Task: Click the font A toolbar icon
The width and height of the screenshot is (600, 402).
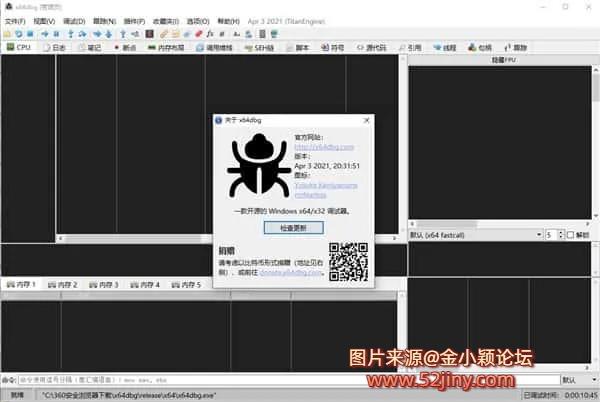Action: tap(236, 34)
